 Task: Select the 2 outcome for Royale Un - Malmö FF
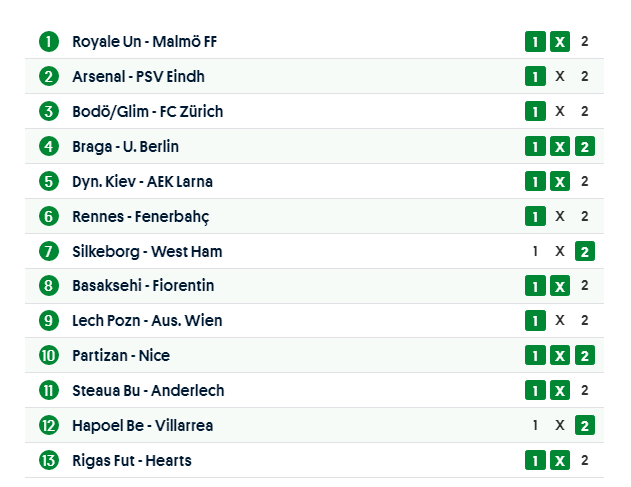pyautogui.click(x=585, y=42)
